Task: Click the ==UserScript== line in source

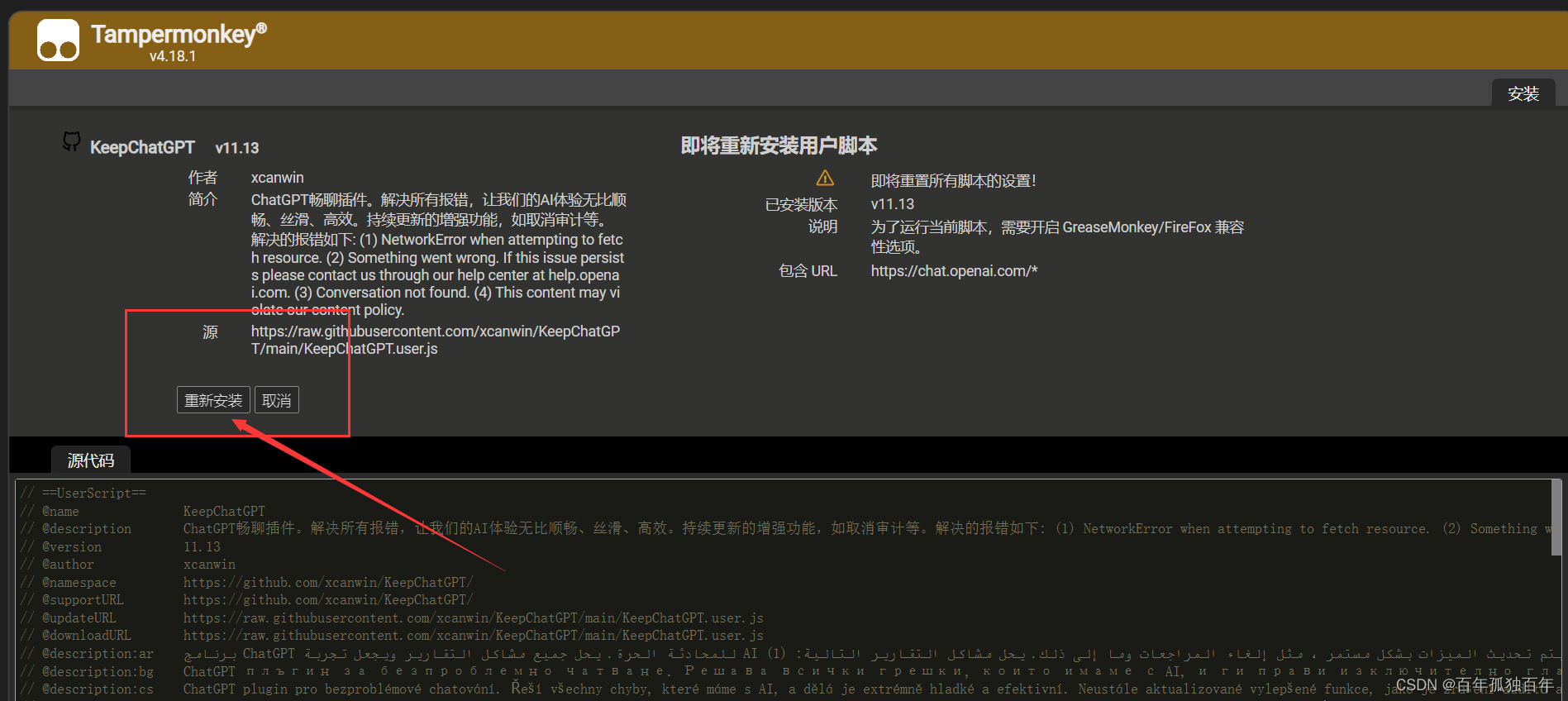Action: click(x=83, y=494)
